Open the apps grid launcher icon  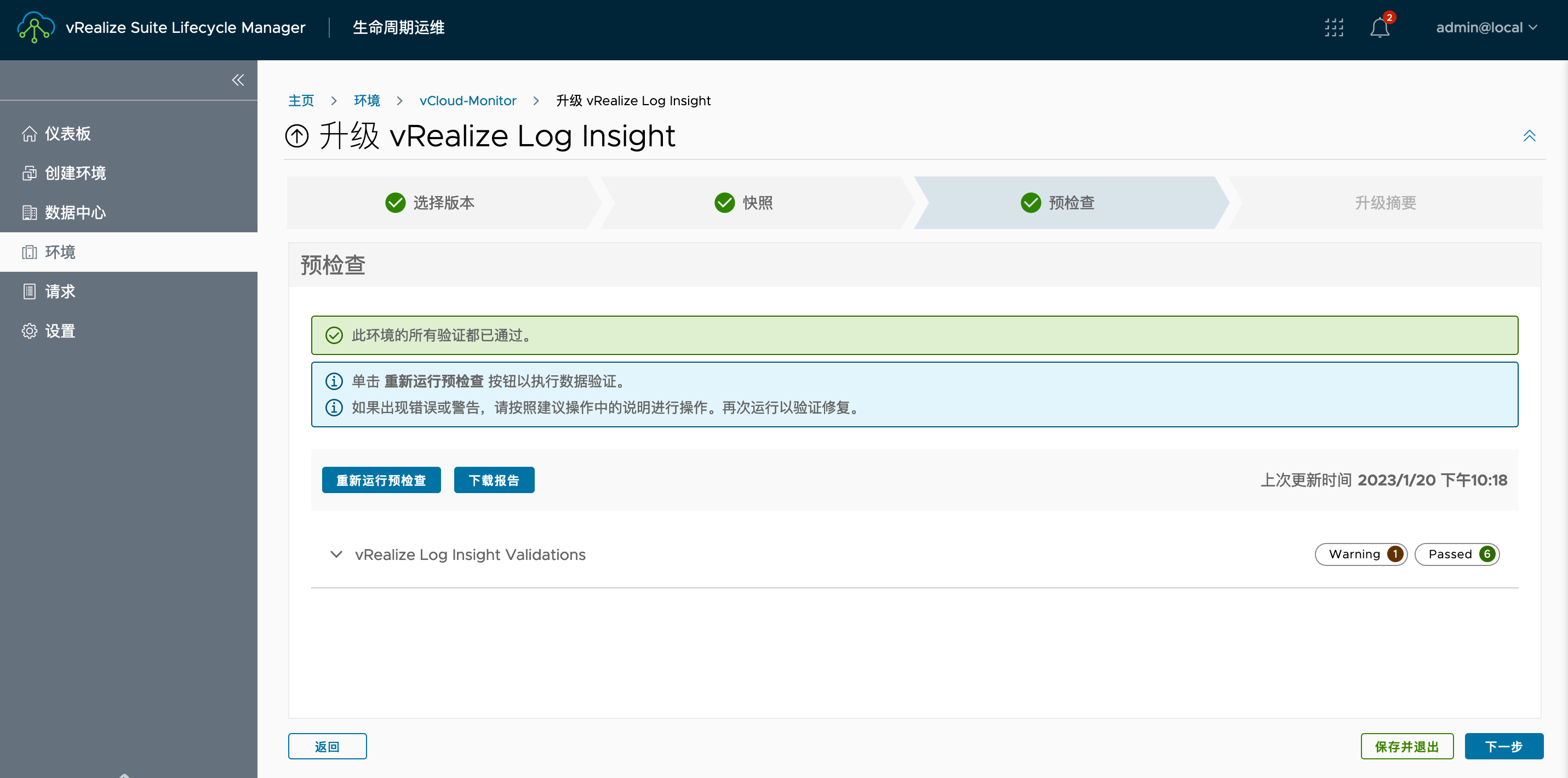[x=1334, y=27]
